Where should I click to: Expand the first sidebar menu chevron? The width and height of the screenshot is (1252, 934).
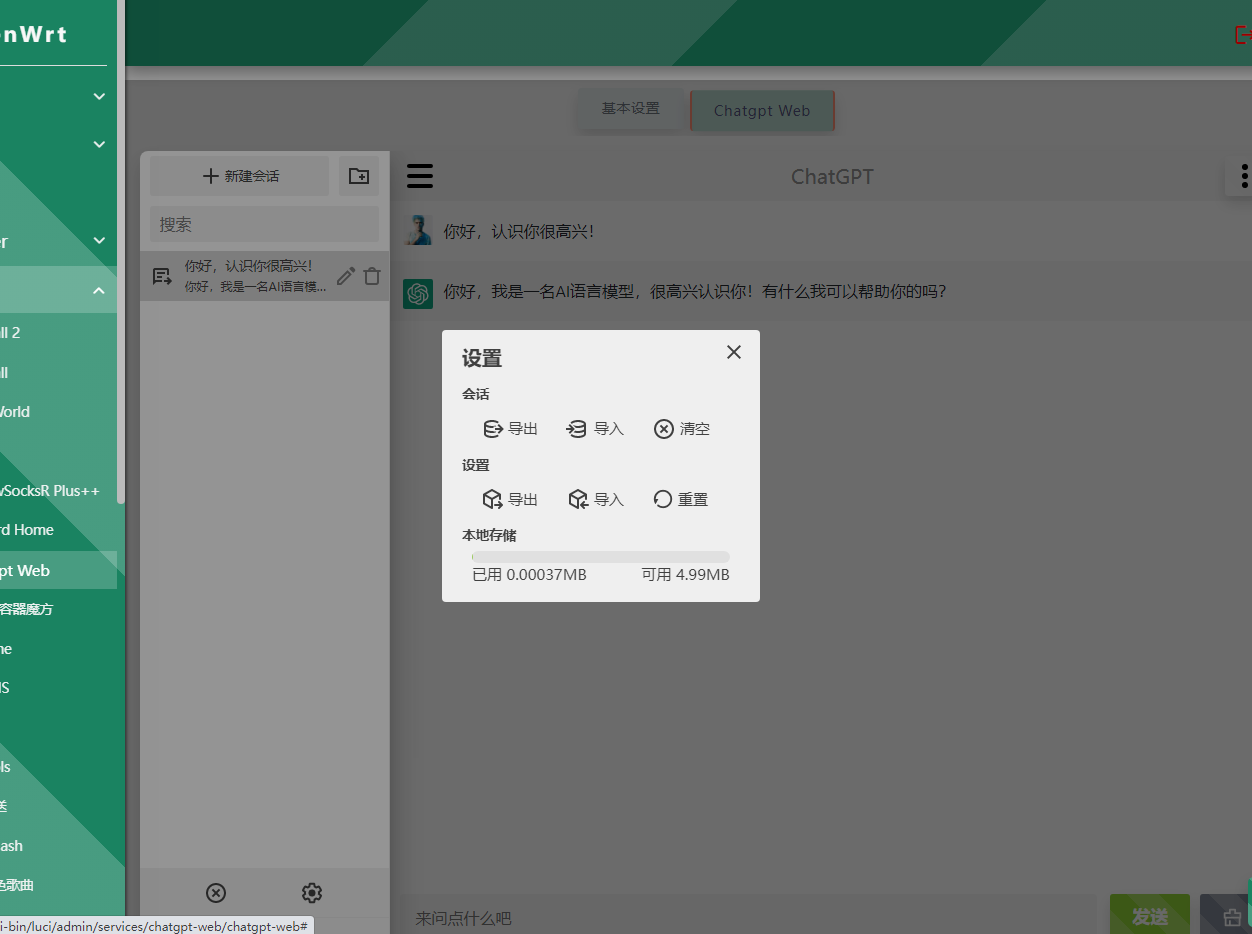coord(99,97)
